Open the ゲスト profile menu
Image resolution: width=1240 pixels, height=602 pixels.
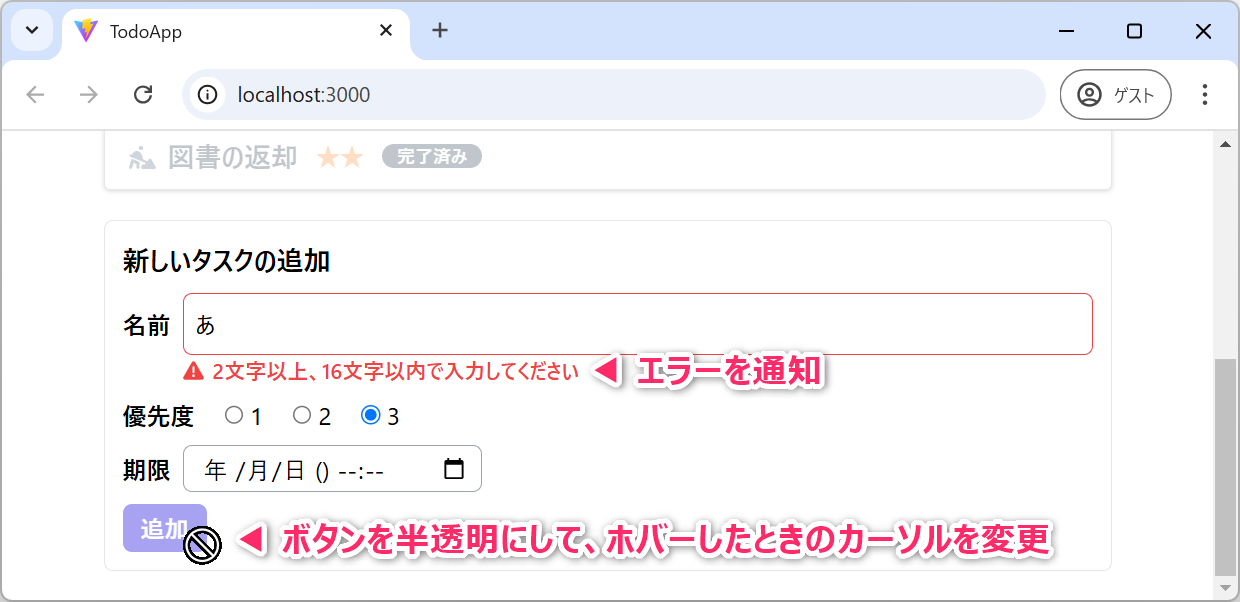pos(1115,95)
